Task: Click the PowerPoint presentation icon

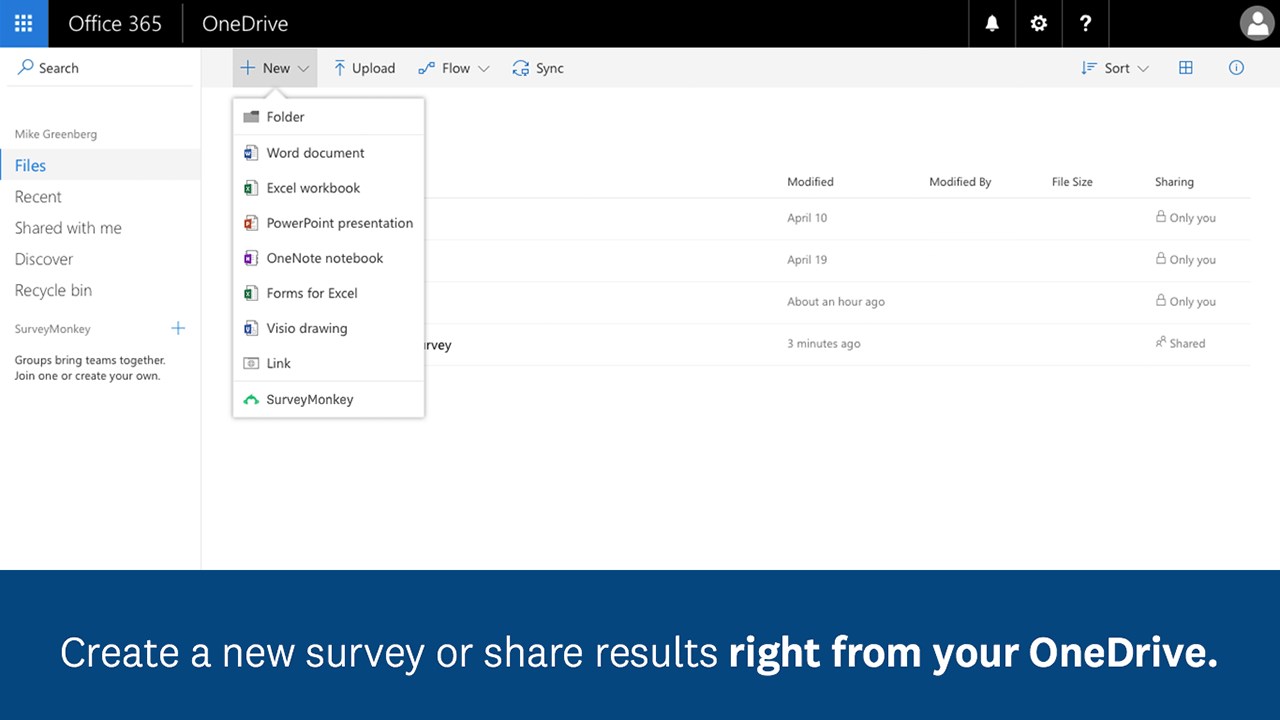Action: 251,223
